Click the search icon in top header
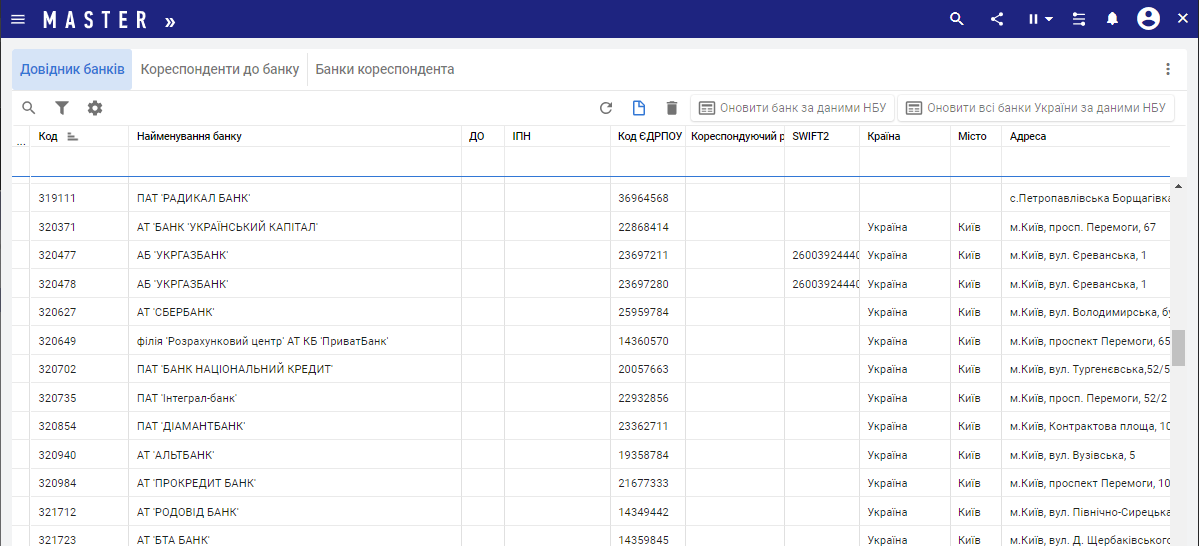 957,19
